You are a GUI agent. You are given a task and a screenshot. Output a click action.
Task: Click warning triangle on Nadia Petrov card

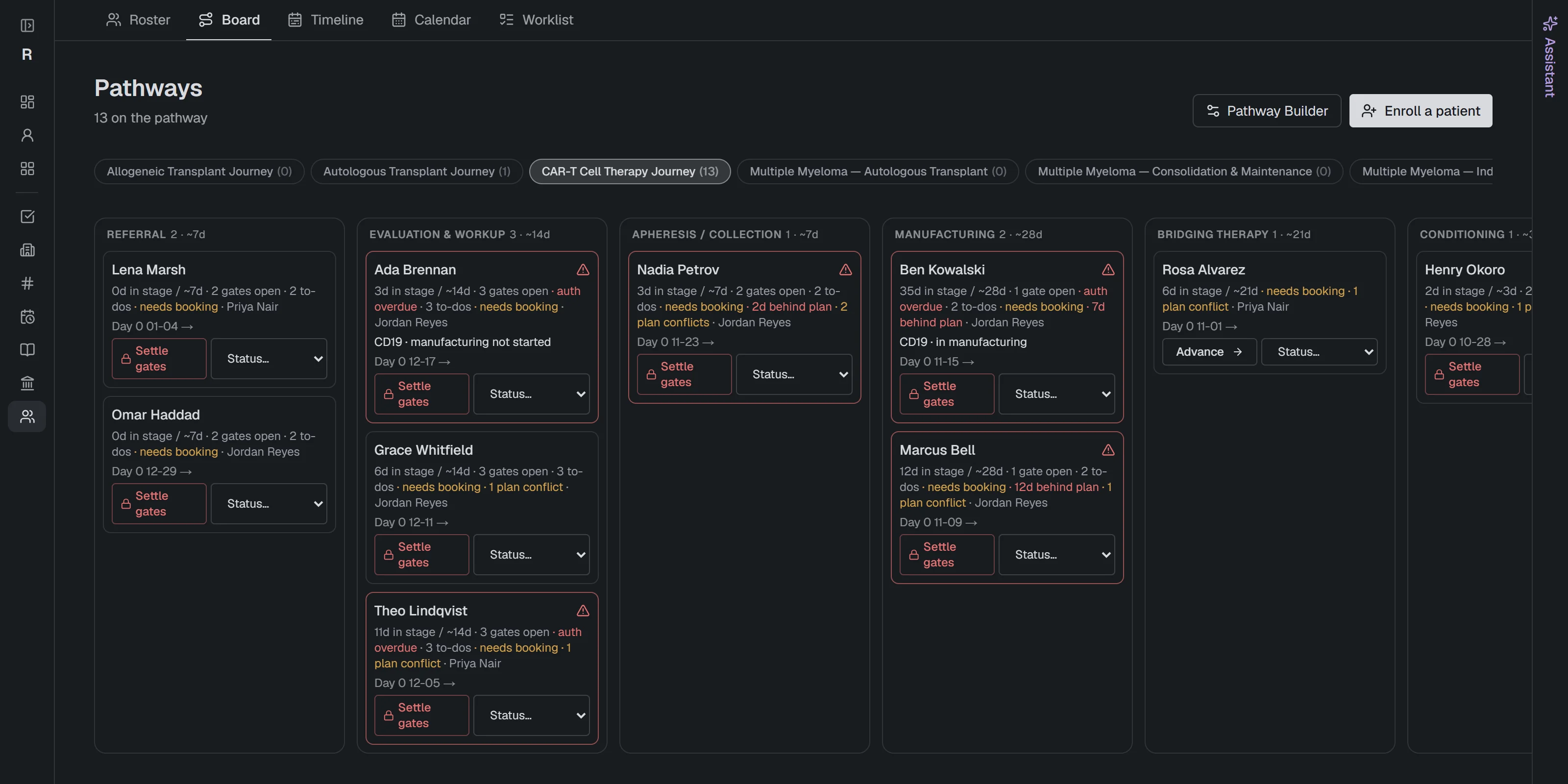point(845,269)
